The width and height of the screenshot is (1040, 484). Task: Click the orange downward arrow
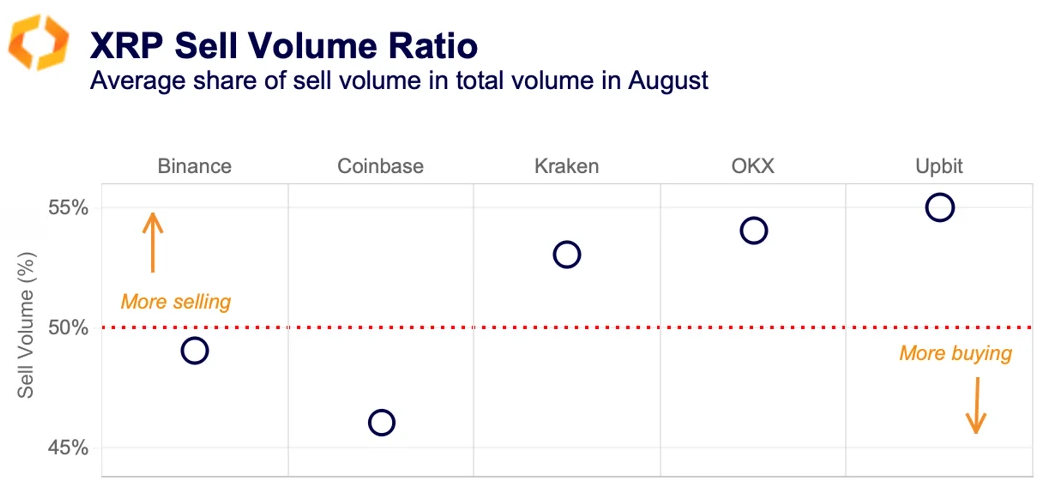pyautogui.click(x=976, y=405)
